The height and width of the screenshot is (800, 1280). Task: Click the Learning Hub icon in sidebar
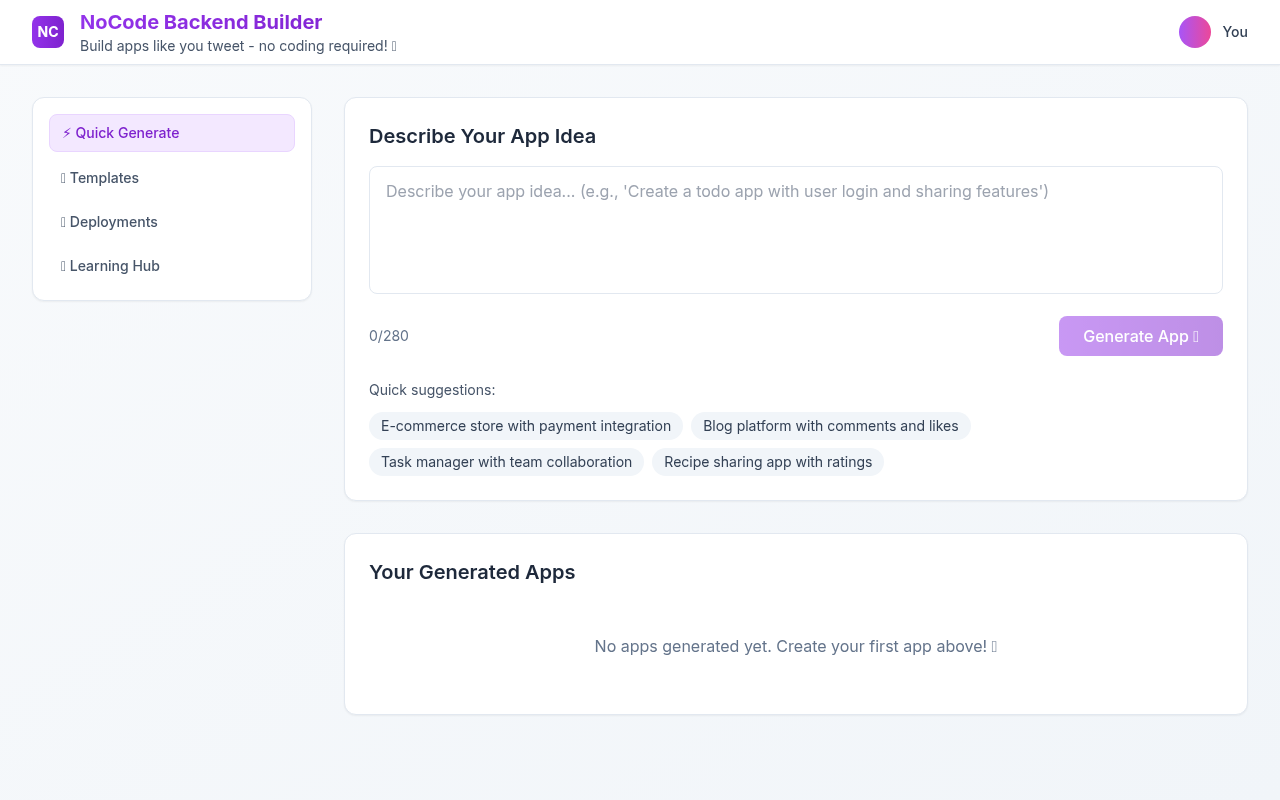[x=63, y=265]
